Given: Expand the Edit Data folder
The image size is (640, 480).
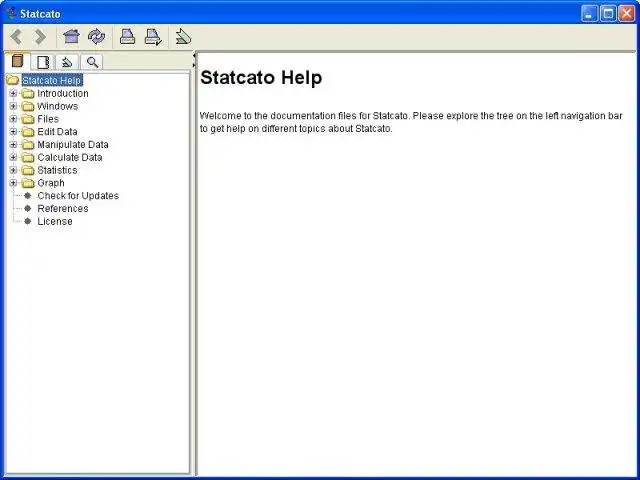Looking at the screenshot, I should pyautogui.click(x=13, y=132).
